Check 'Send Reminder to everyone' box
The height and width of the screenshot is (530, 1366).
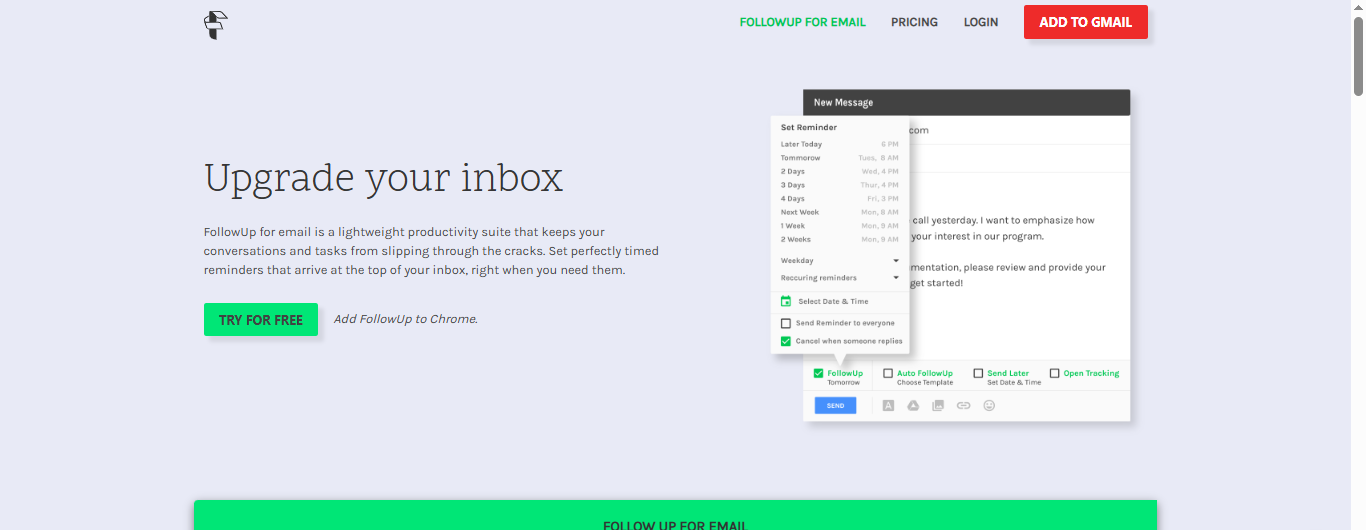click(786, 323)
